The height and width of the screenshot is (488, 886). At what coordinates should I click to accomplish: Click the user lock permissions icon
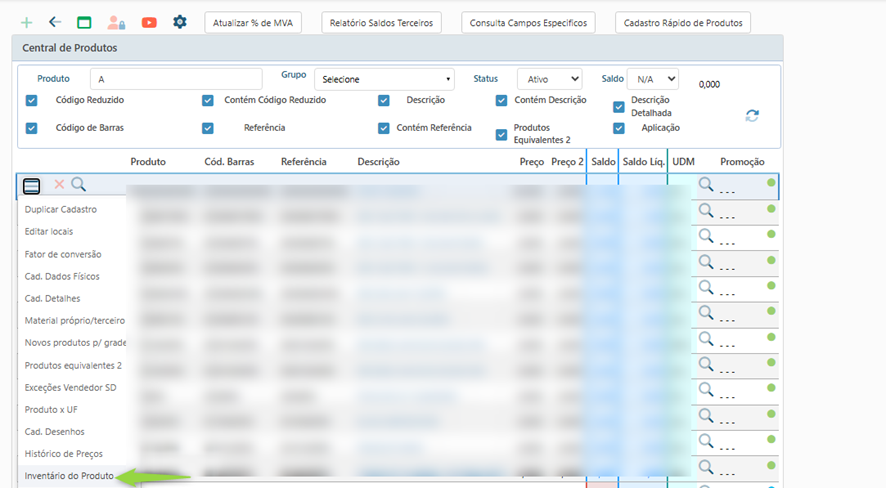coord(116,22)
